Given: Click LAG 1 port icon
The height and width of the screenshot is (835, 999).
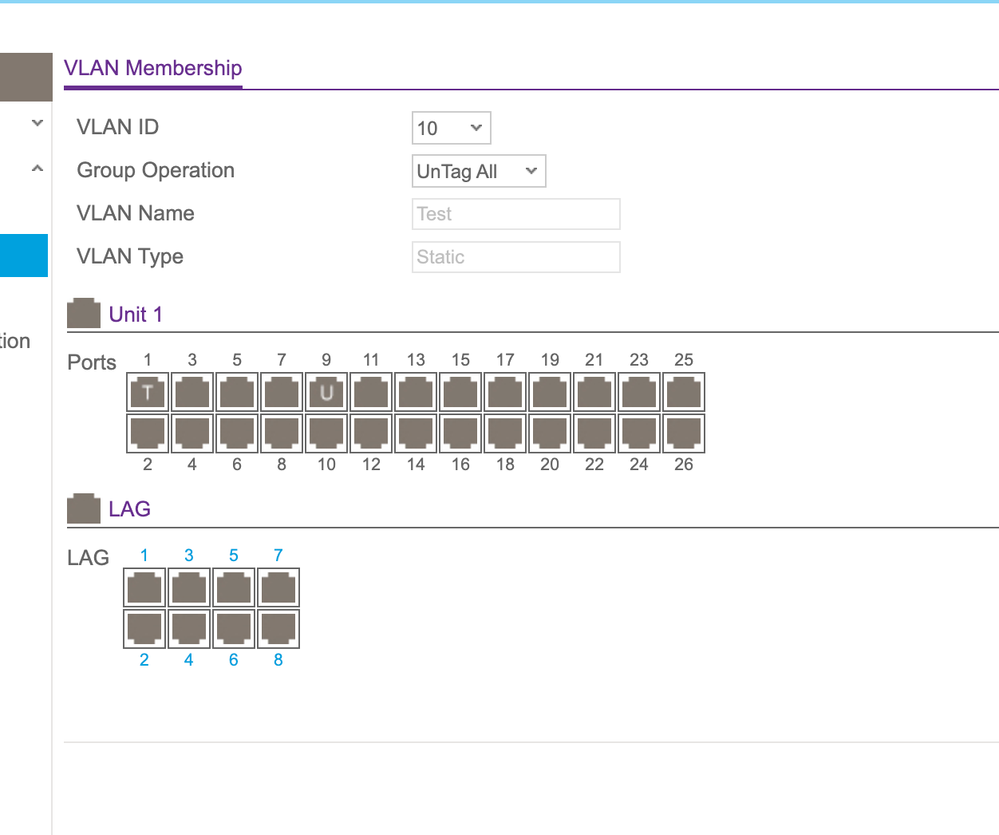Looking at the screenshot, I should coord(144,588).
